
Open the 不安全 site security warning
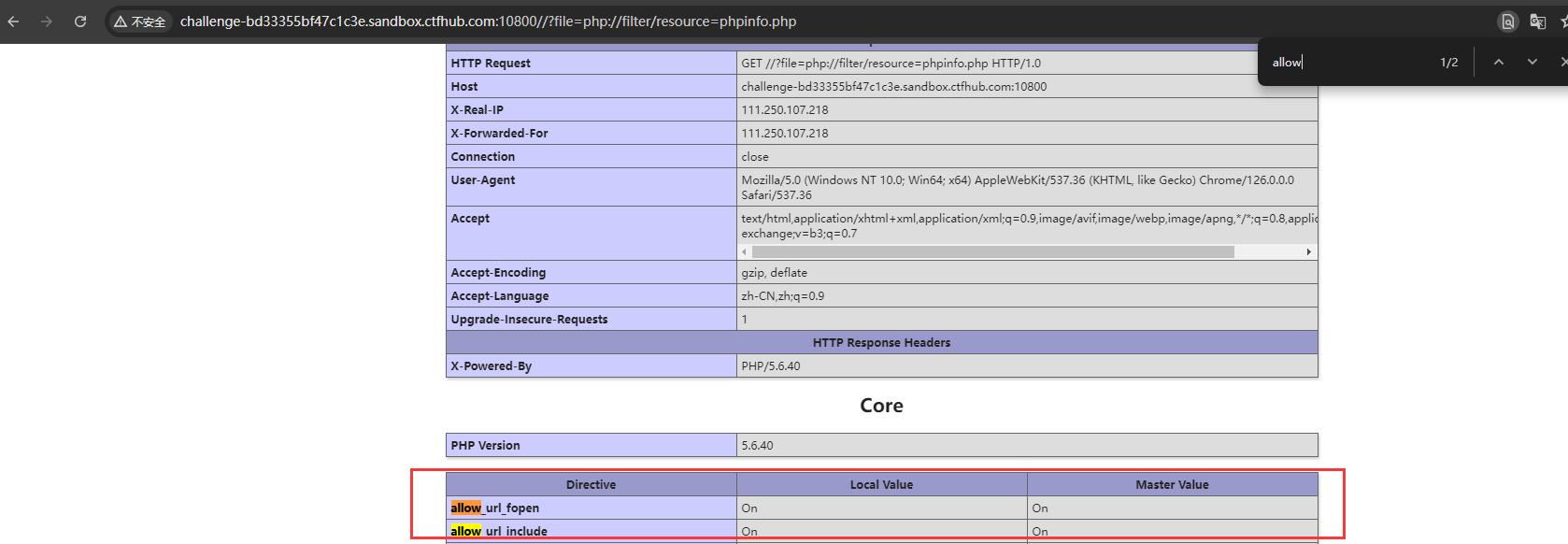pyautogui.click(x=140, y=21)
